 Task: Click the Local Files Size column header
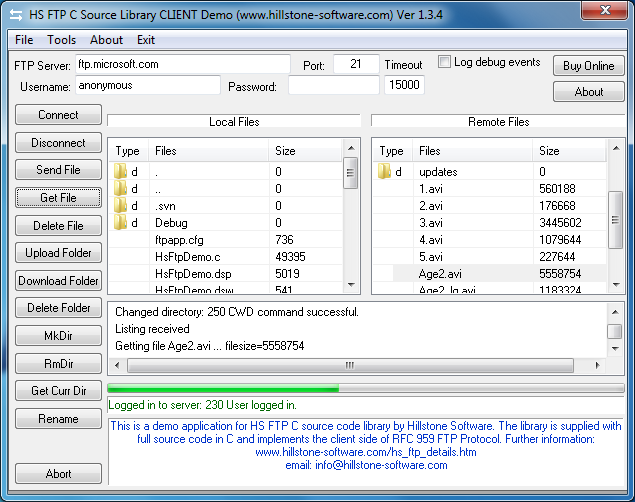click(x=306, y=151)
